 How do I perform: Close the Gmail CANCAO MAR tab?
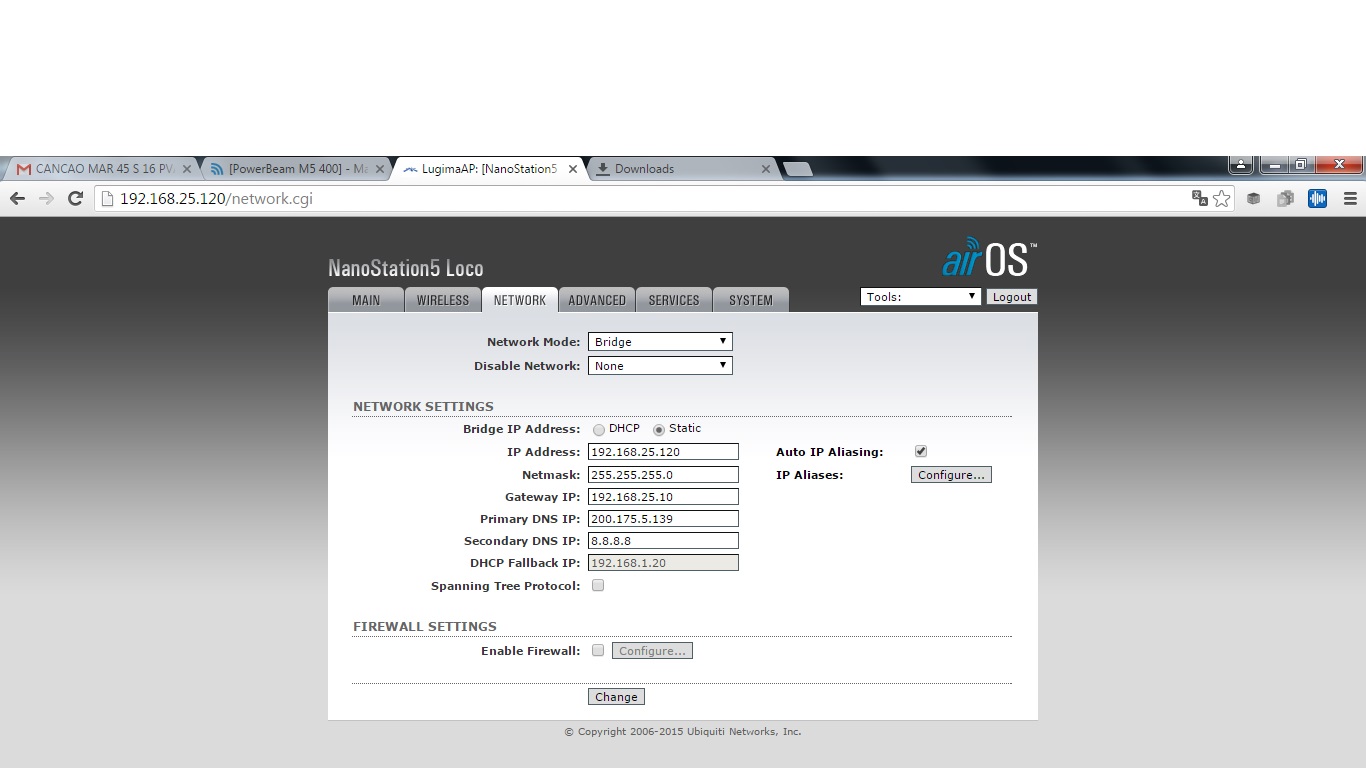pos(186,169)
